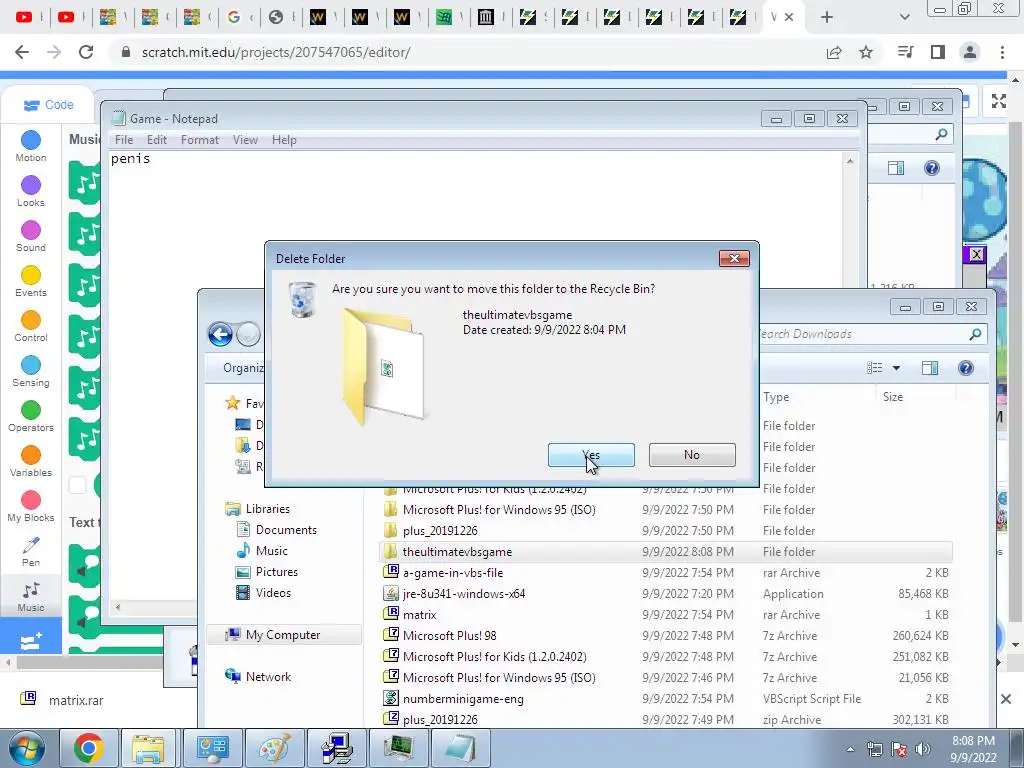Bookmark this page with the star icon
Viewport: 1024px width, 768px height.
866,52
